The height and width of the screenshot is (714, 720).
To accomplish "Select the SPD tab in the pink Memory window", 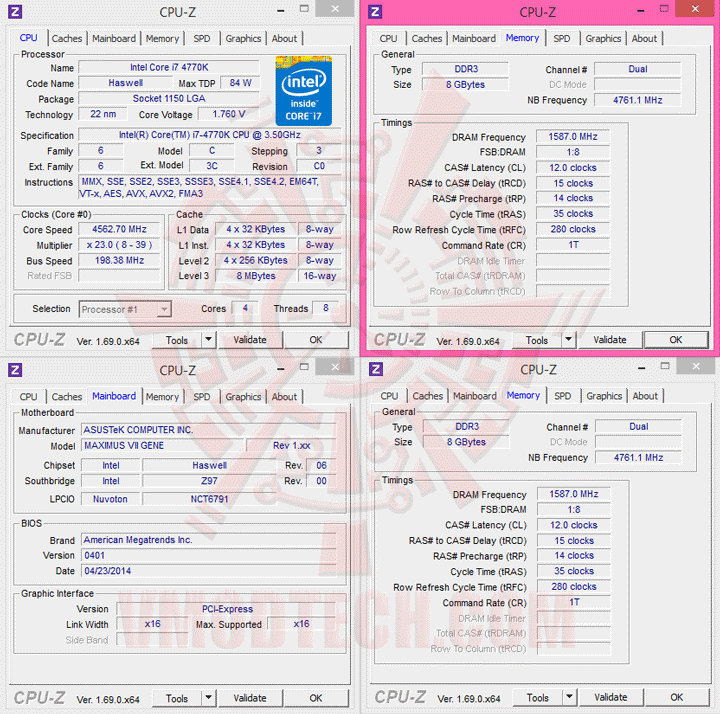I will click(x=562, y=39).
